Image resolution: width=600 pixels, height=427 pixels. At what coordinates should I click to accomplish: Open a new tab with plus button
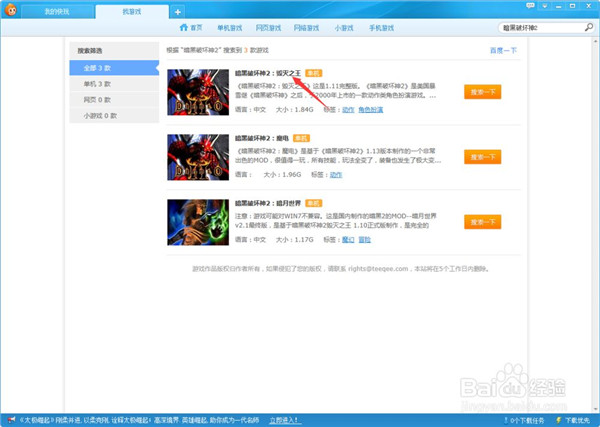pos(178,11)
